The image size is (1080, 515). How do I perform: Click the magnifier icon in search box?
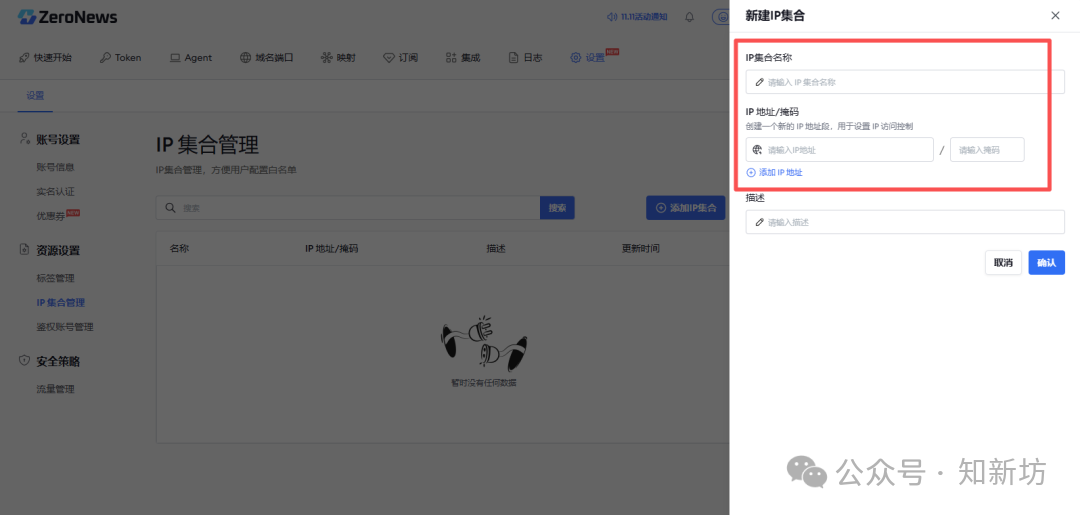pos(170,208)
